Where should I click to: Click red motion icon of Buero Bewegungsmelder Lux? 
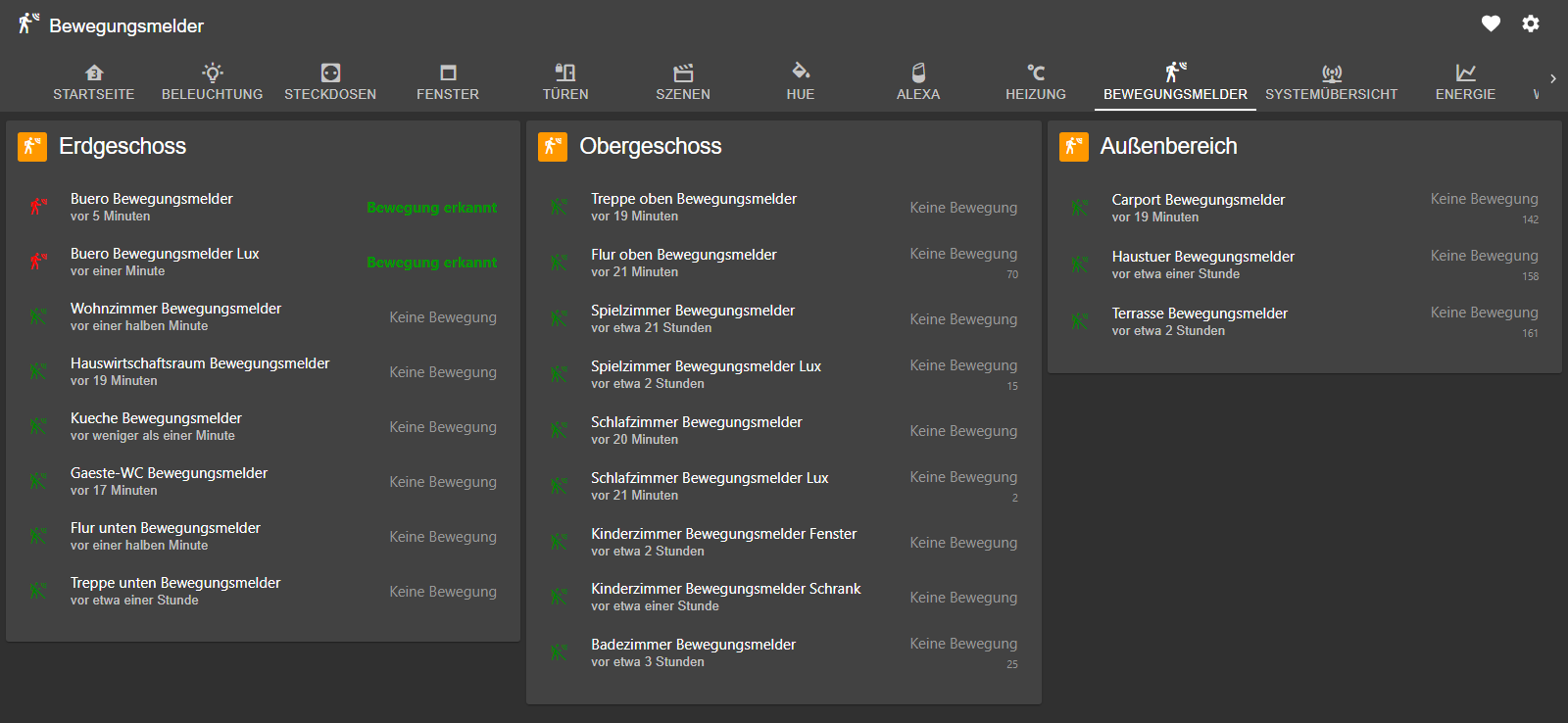38,262
